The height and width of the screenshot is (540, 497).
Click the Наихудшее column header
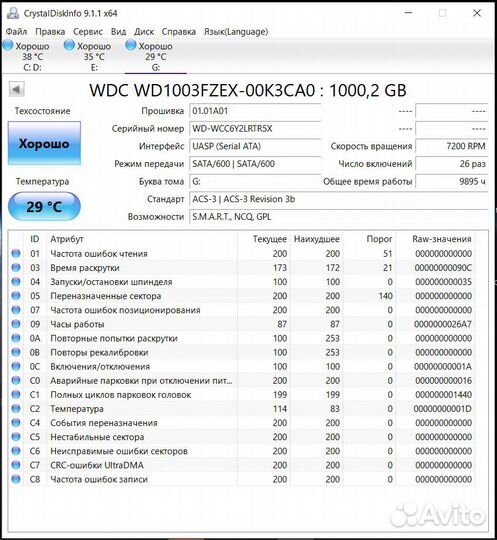point(317,239)
